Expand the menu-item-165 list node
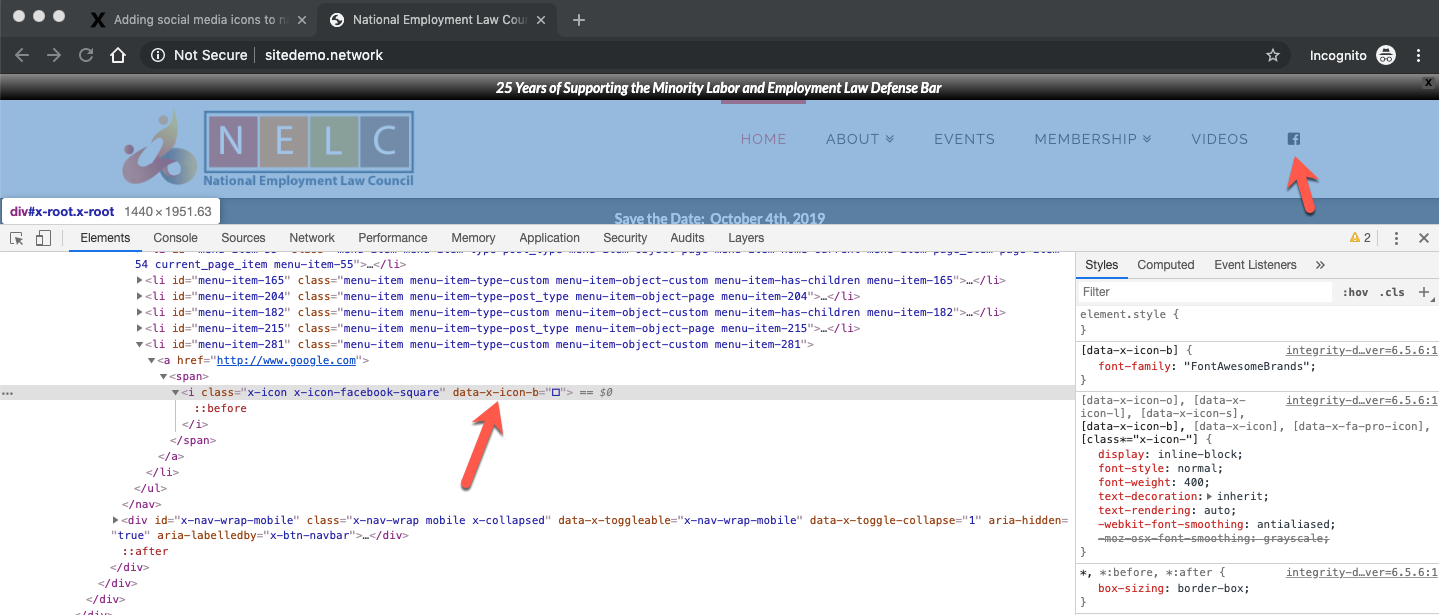 (x=140, y=280)
